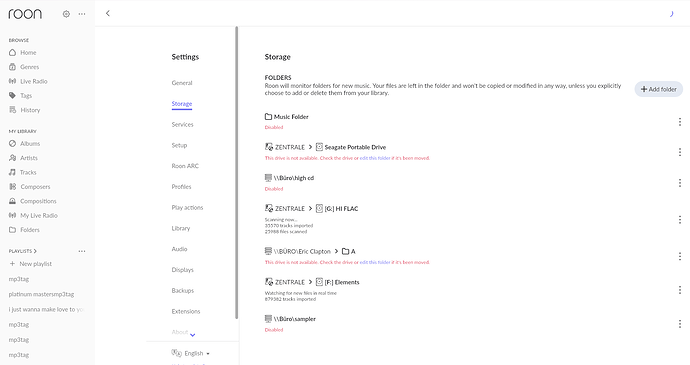
Task: Open options menu for [F:] Elements
Action: (x=680, y=289)
